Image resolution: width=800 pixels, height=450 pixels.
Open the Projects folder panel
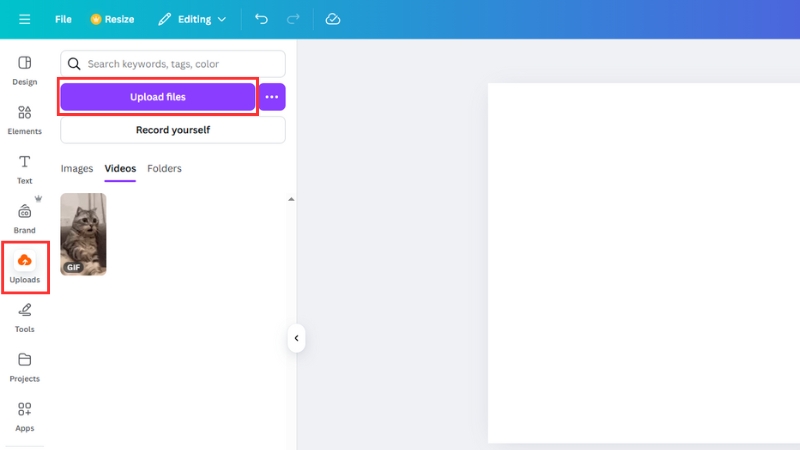point(25,366)
